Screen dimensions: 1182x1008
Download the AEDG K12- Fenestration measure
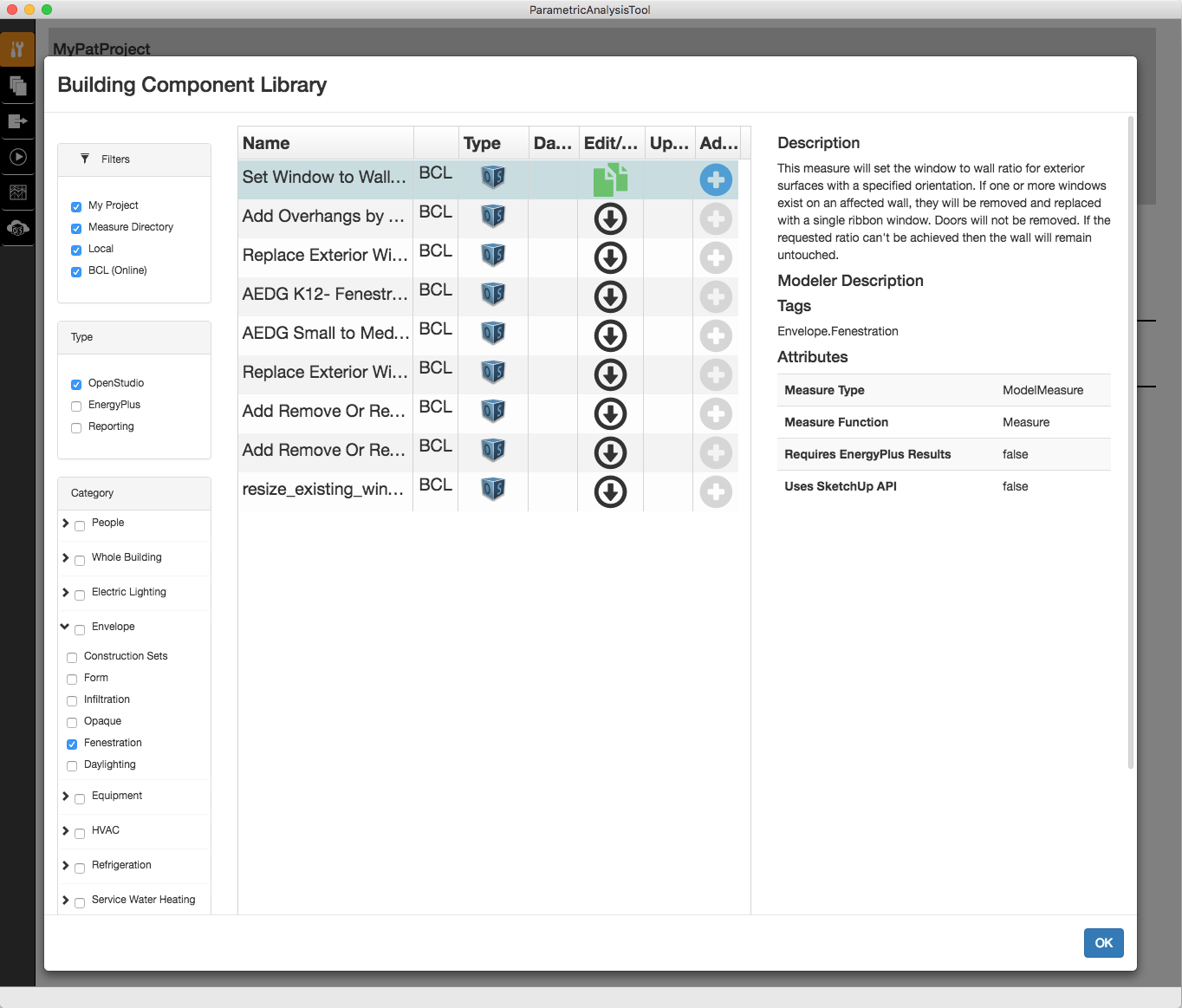610,297
